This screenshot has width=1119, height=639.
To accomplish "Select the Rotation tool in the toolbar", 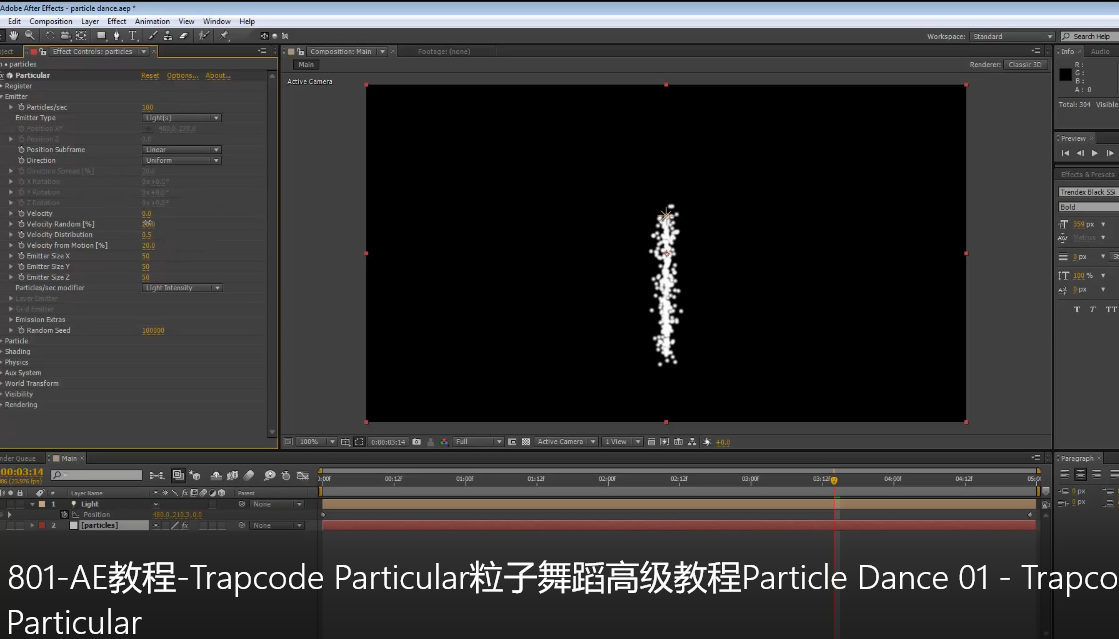I will tap(49, 36).
